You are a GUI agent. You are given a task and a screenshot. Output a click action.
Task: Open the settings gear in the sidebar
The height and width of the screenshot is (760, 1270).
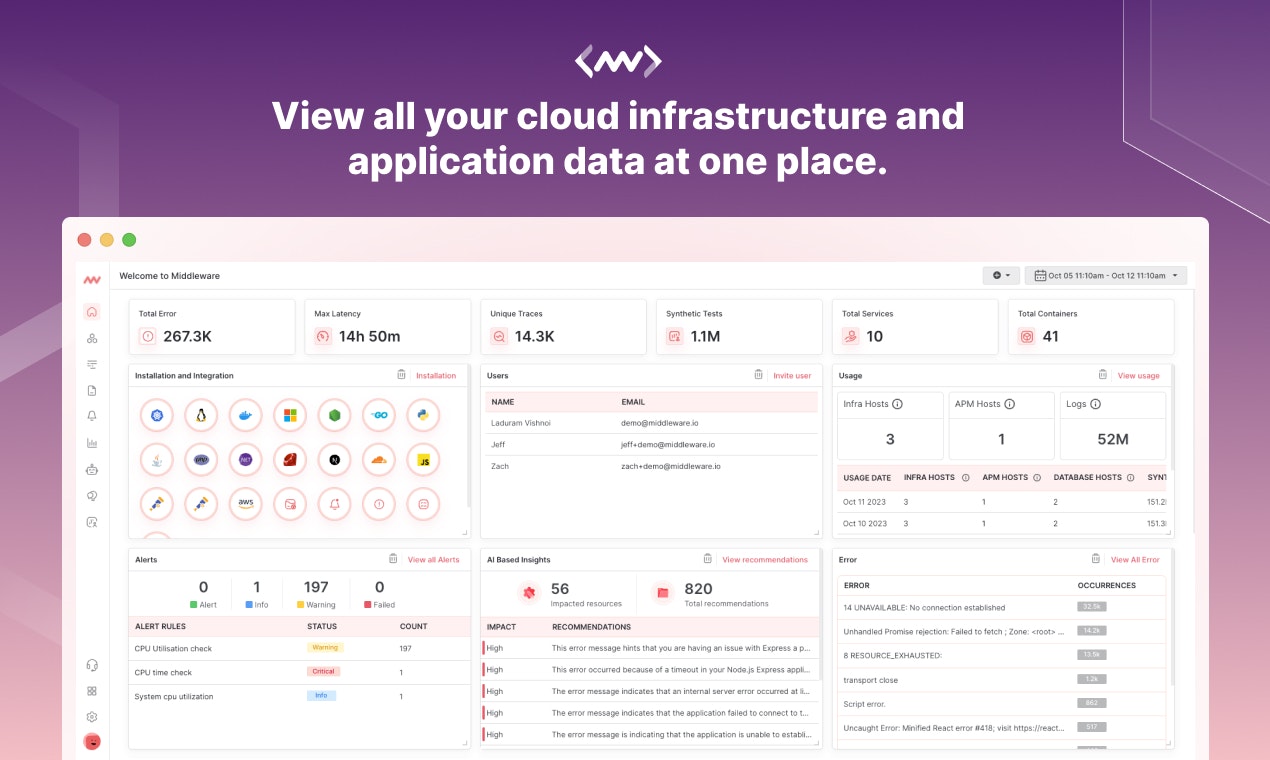[92, 717]
